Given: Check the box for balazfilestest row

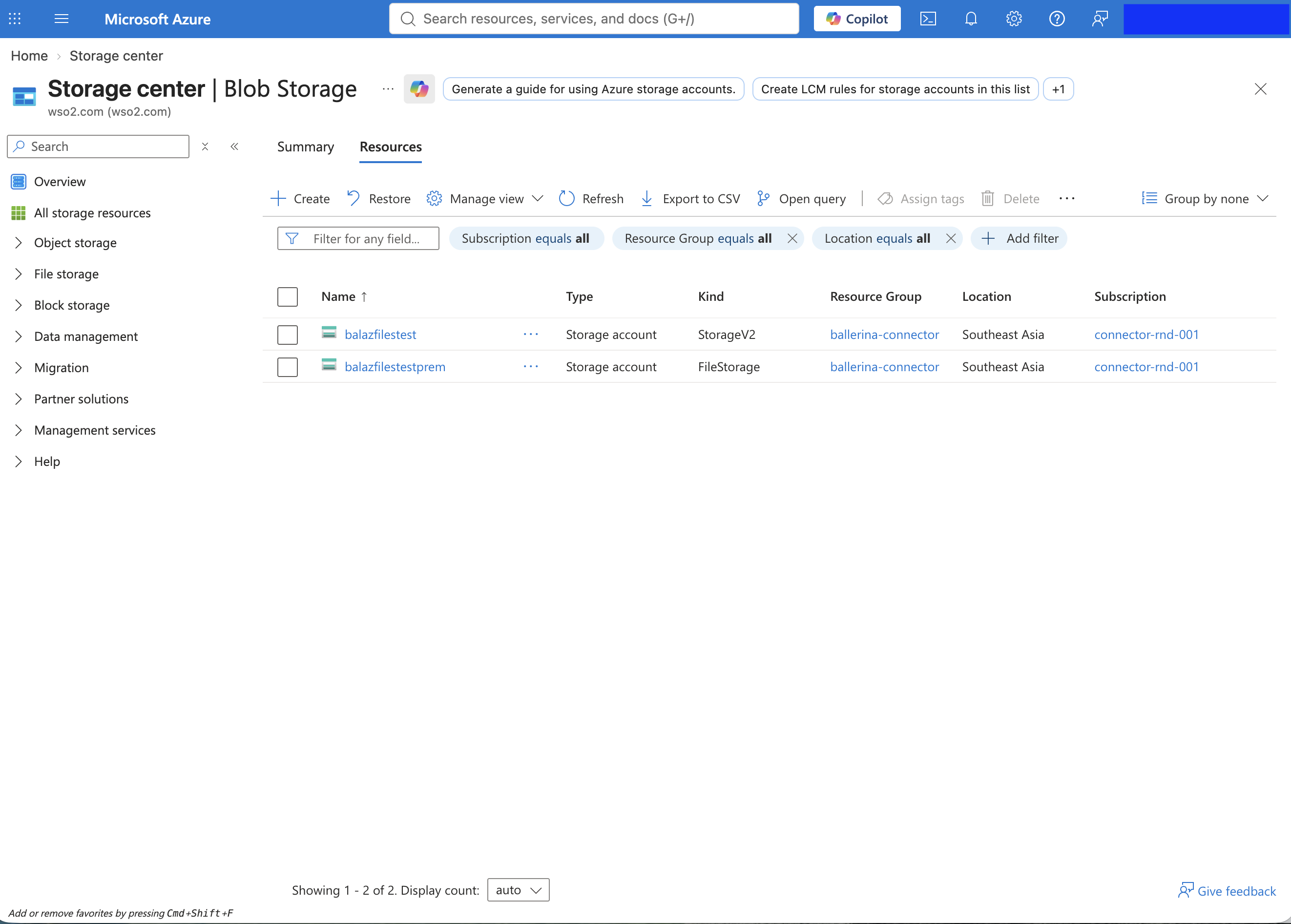Looking at the screenshot, I should tap(287, 335).
